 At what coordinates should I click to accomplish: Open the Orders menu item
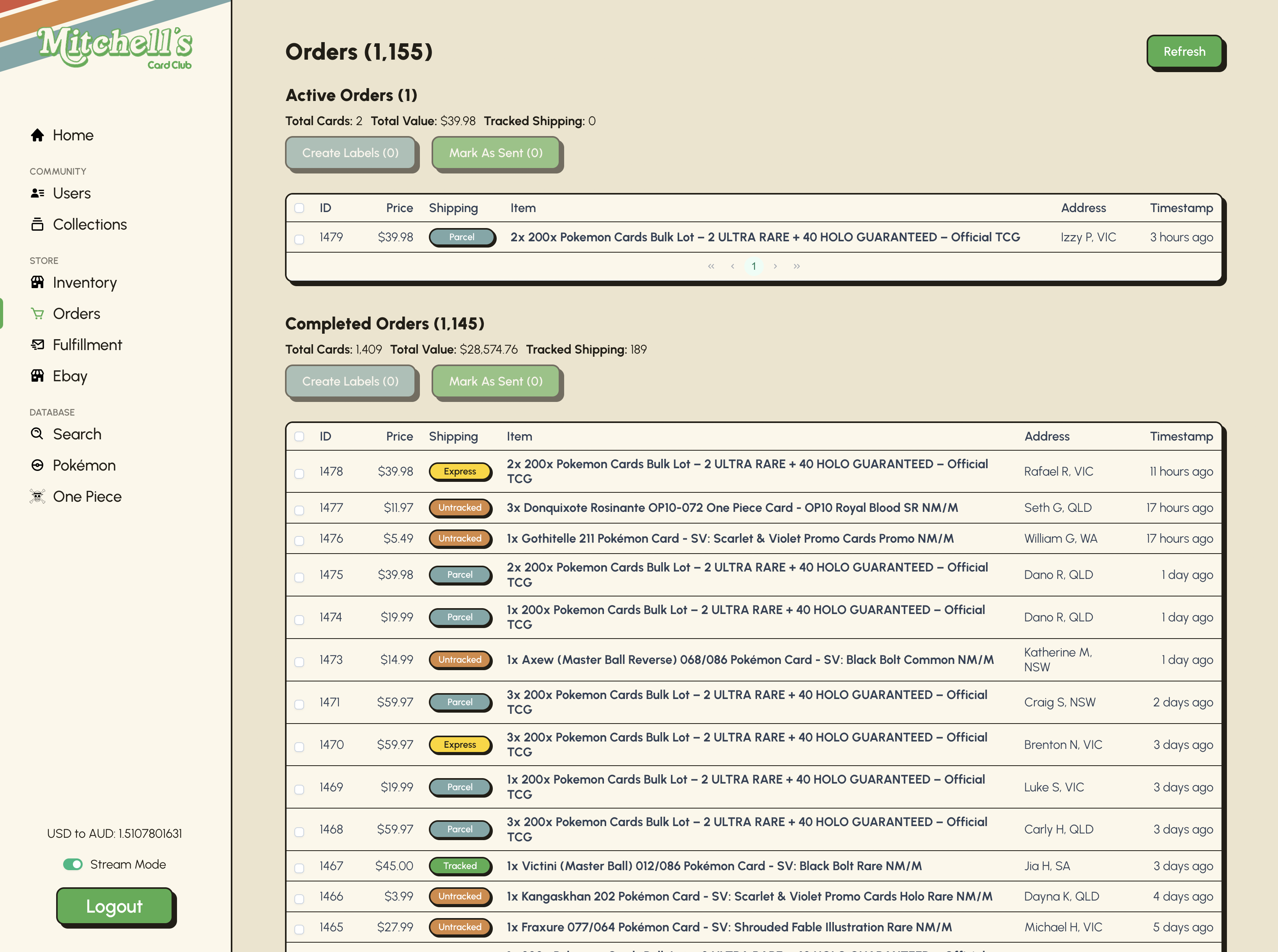point(76,313)
